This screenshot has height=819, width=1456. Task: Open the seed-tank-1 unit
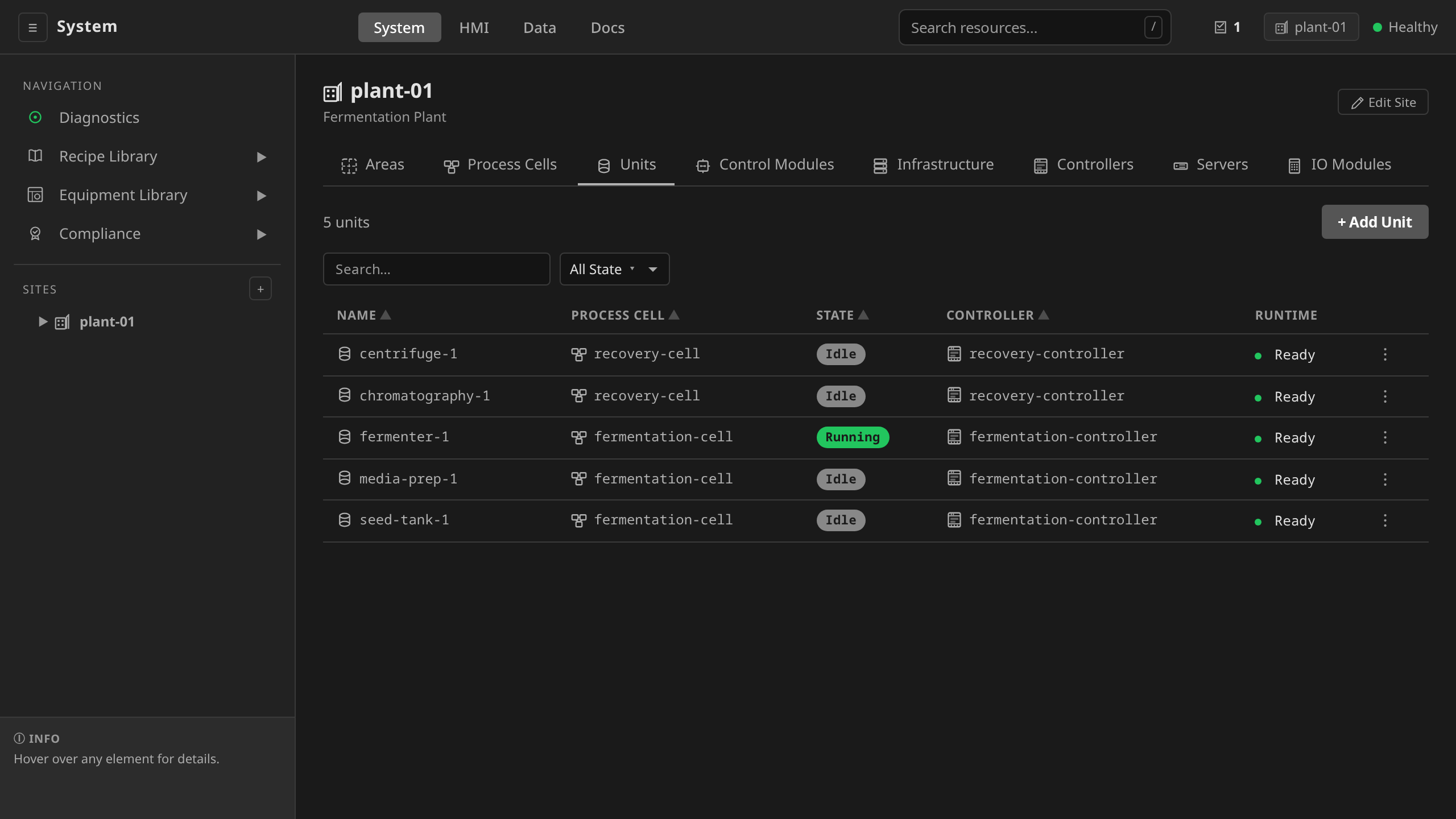click(404, 520)
